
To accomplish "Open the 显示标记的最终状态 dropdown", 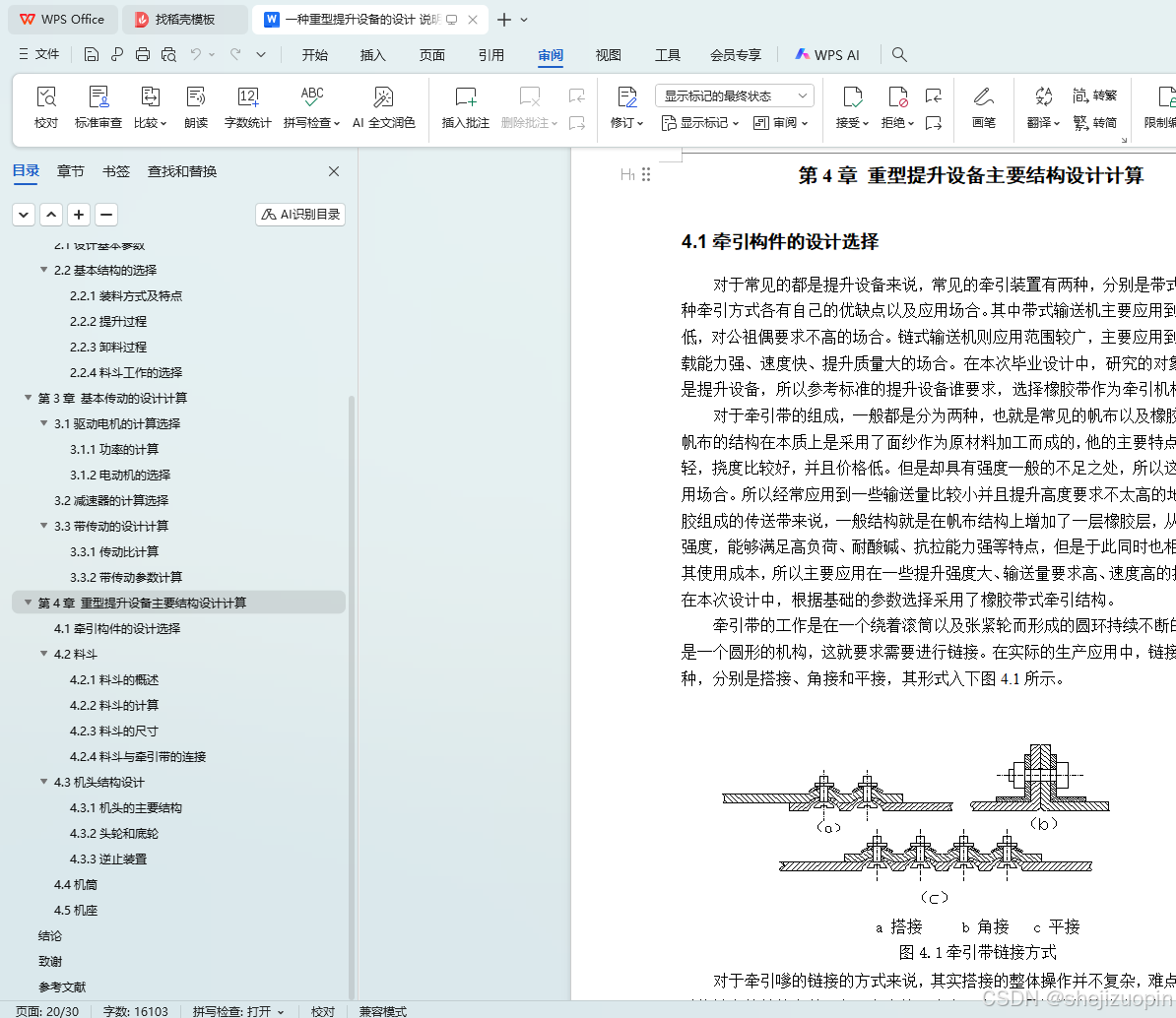I will tap(734, 95).
